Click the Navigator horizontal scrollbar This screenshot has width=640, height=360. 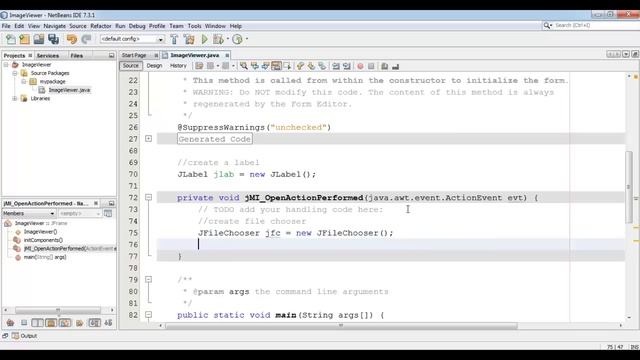(58, 310)
